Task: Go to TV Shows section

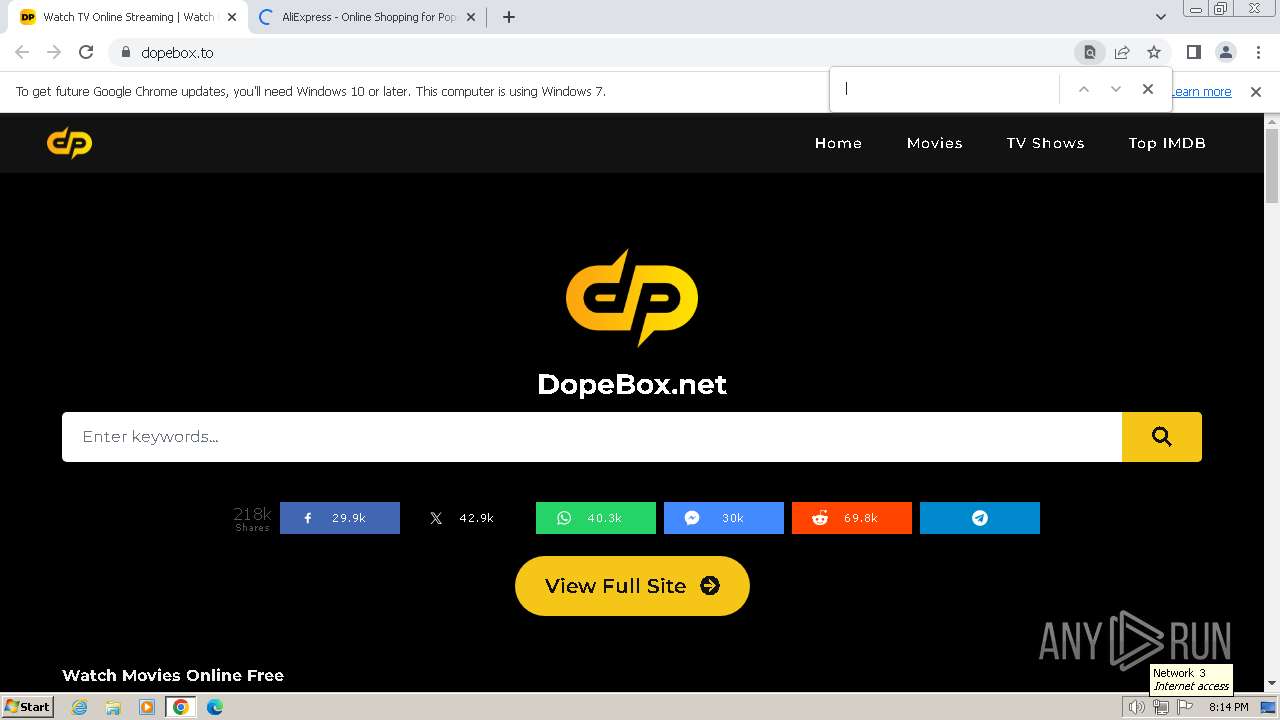Action: (x=1045, y=143)
